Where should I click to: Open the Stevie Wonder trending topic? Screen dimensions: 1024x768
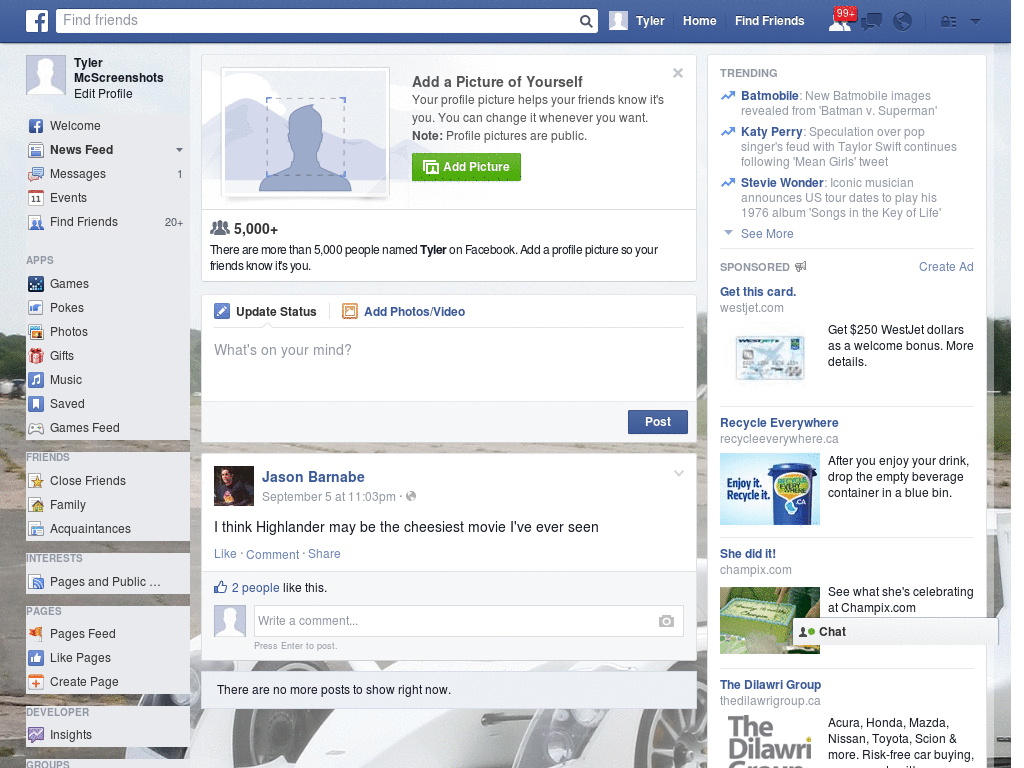pos(782,183)
